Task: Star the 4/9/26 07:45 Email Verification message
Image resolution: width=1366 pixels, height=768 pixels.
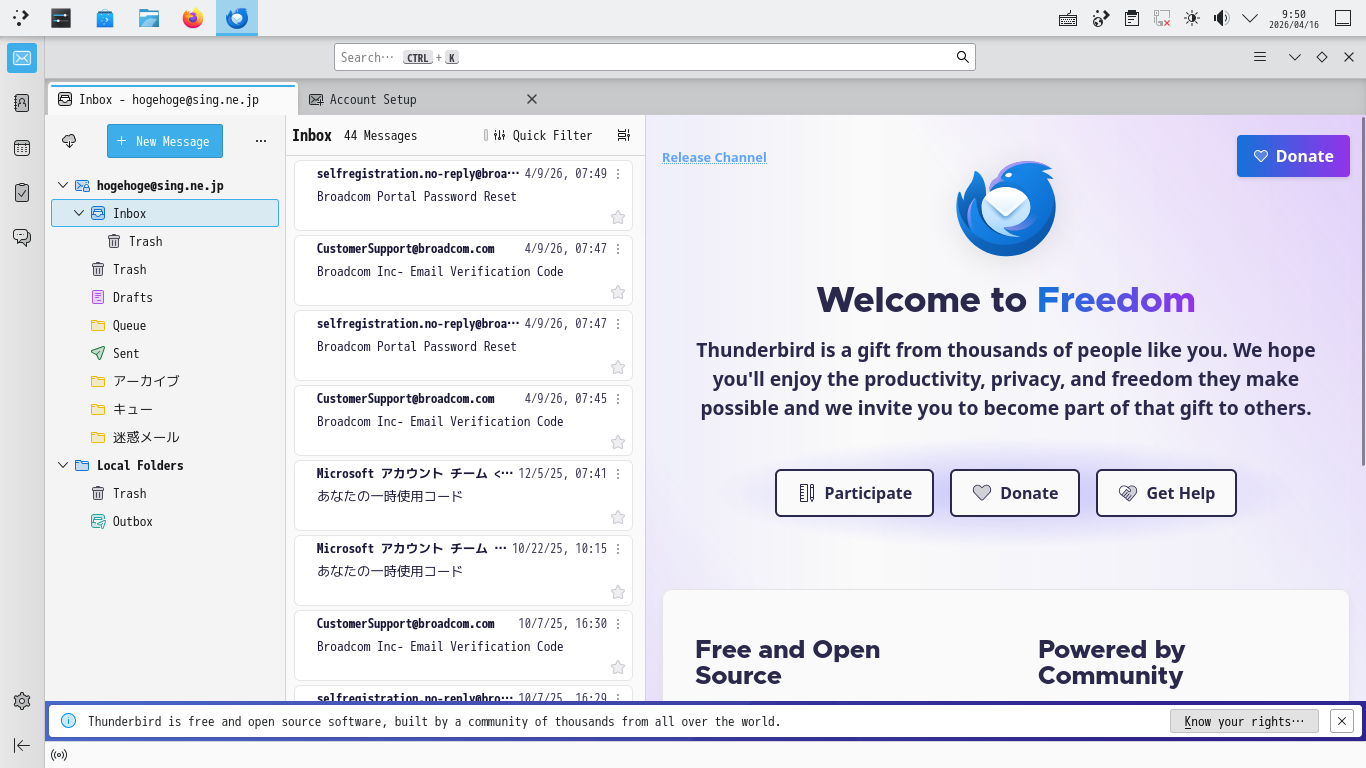Action: click(x=618, y=442)
